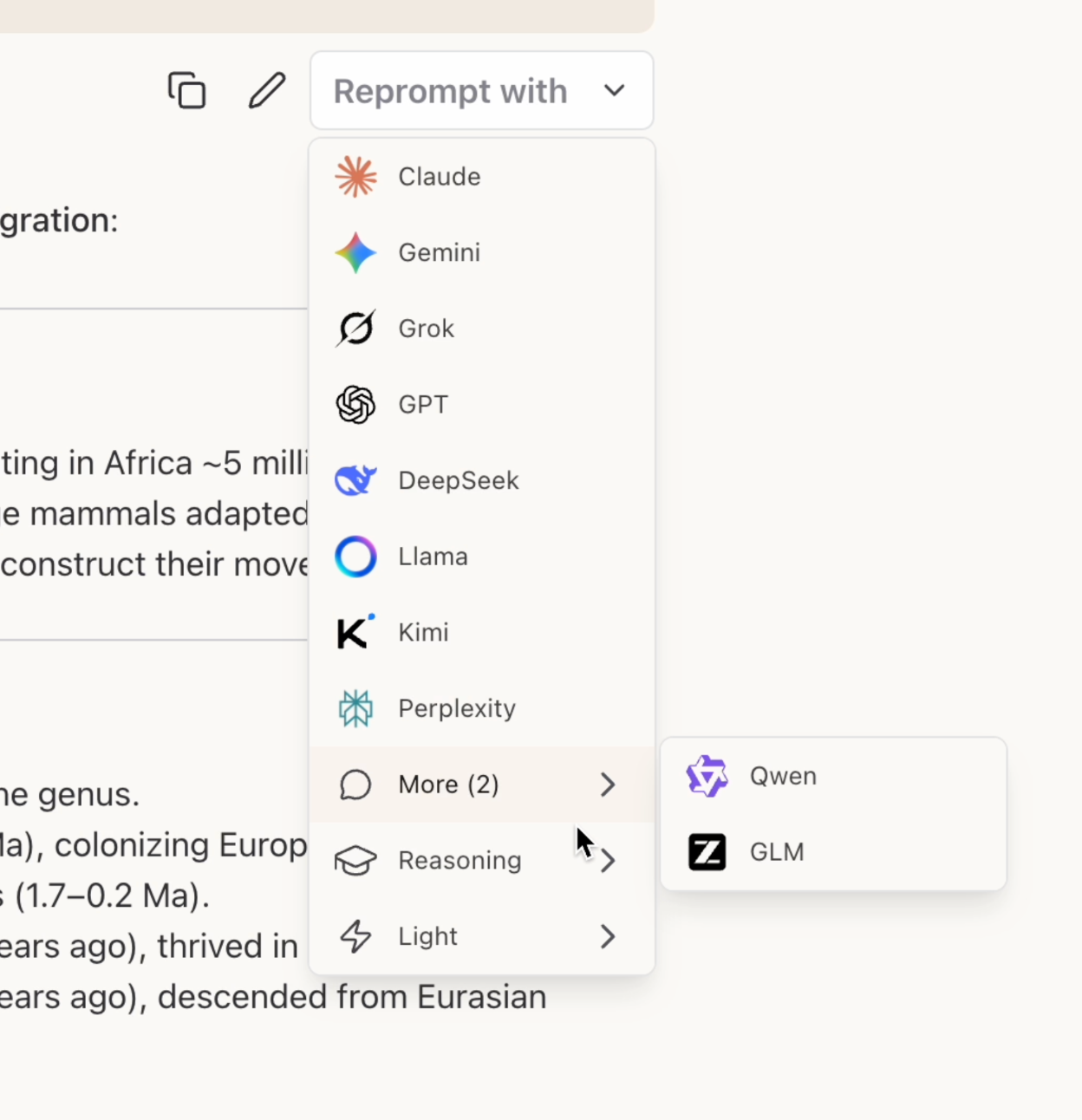
Task: Click the Qwen logo icon
Action: click(707, 776)
